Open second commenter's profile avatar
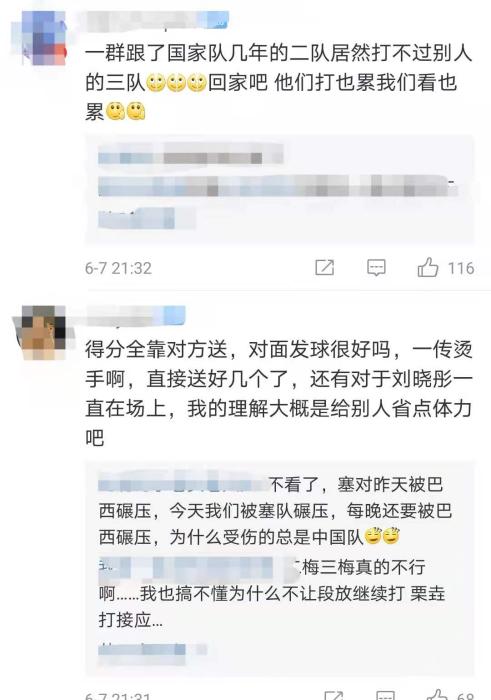491x700 pixels. 43,333
